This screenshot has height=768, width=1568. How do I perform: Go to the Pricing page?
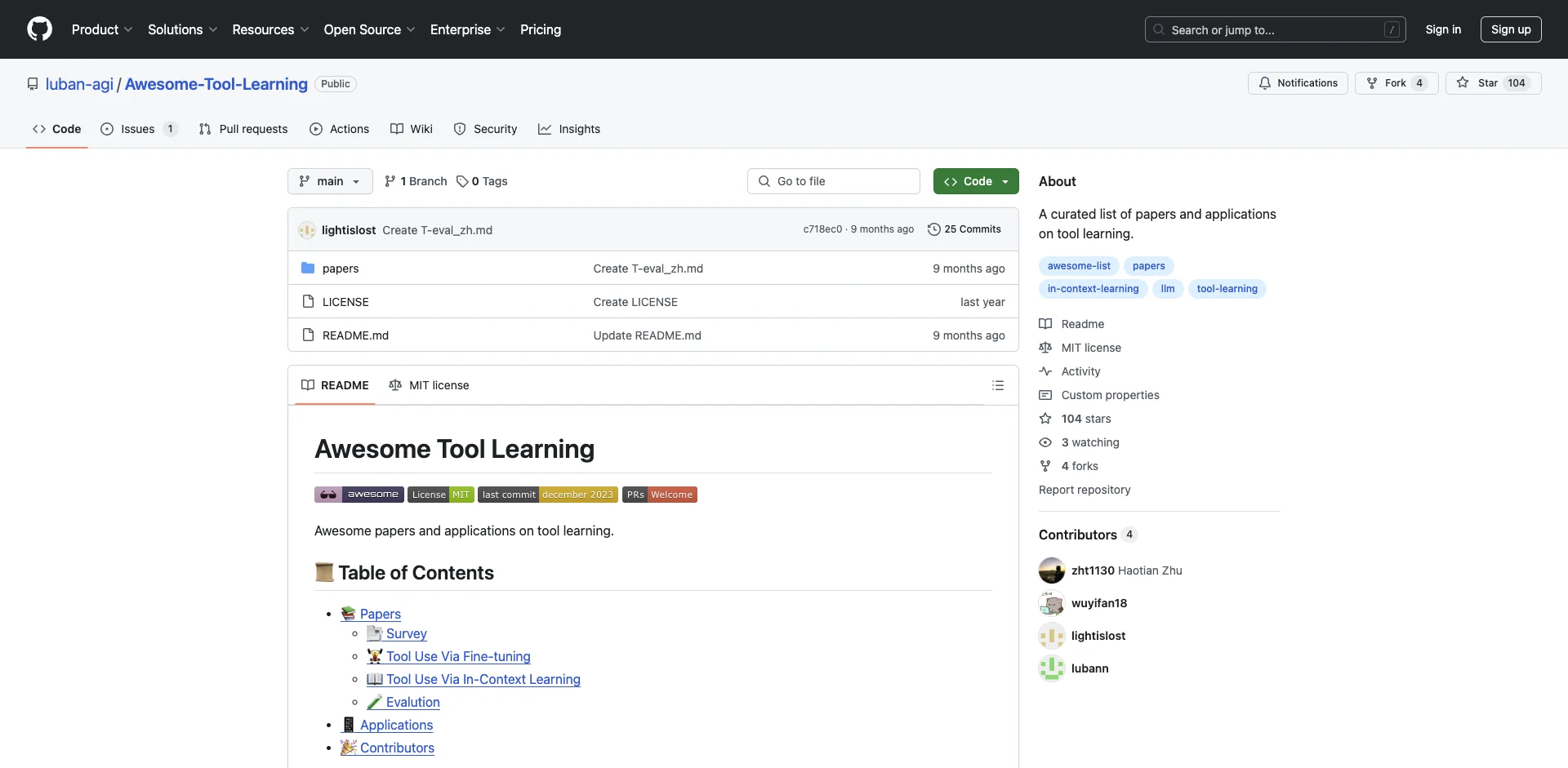pyautogui.click(x=541, y=29)
